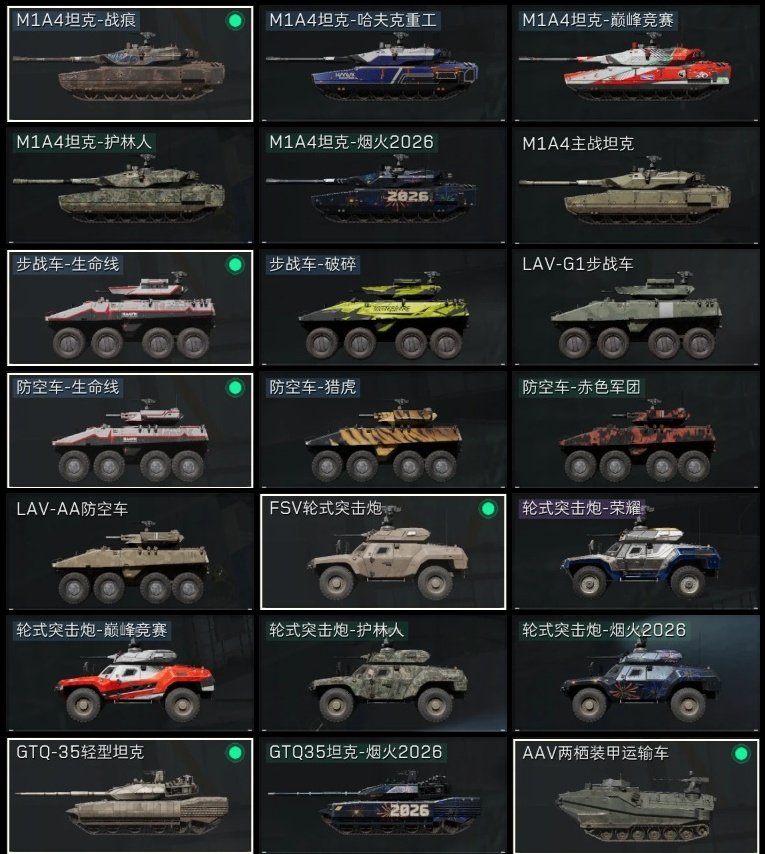Pick the LAV-G1步战车 default skin
The width and height of the screenshot is (765, 854).
click(636, 308)
